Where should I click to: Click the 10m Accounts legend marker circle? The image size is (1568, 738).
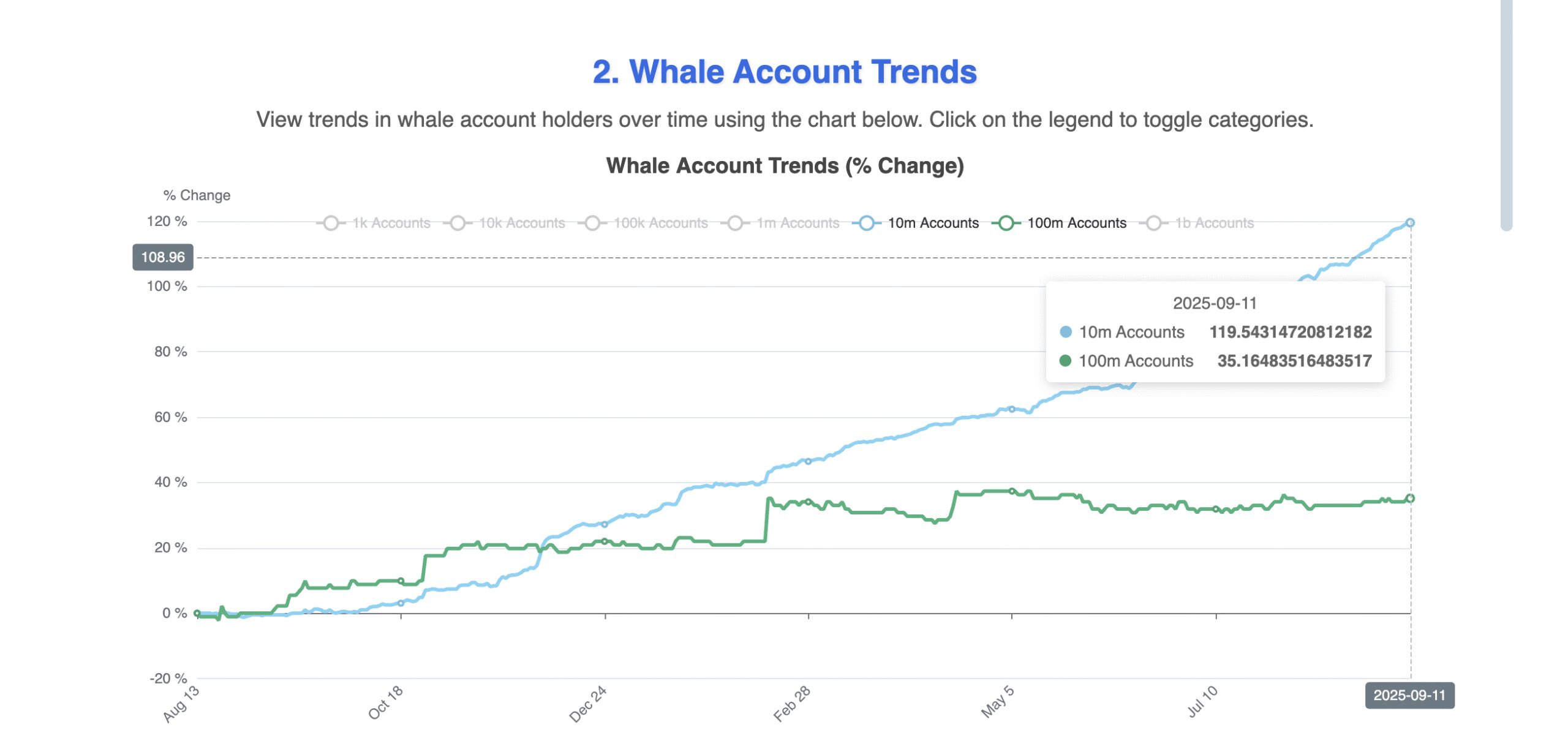(867, 222)
